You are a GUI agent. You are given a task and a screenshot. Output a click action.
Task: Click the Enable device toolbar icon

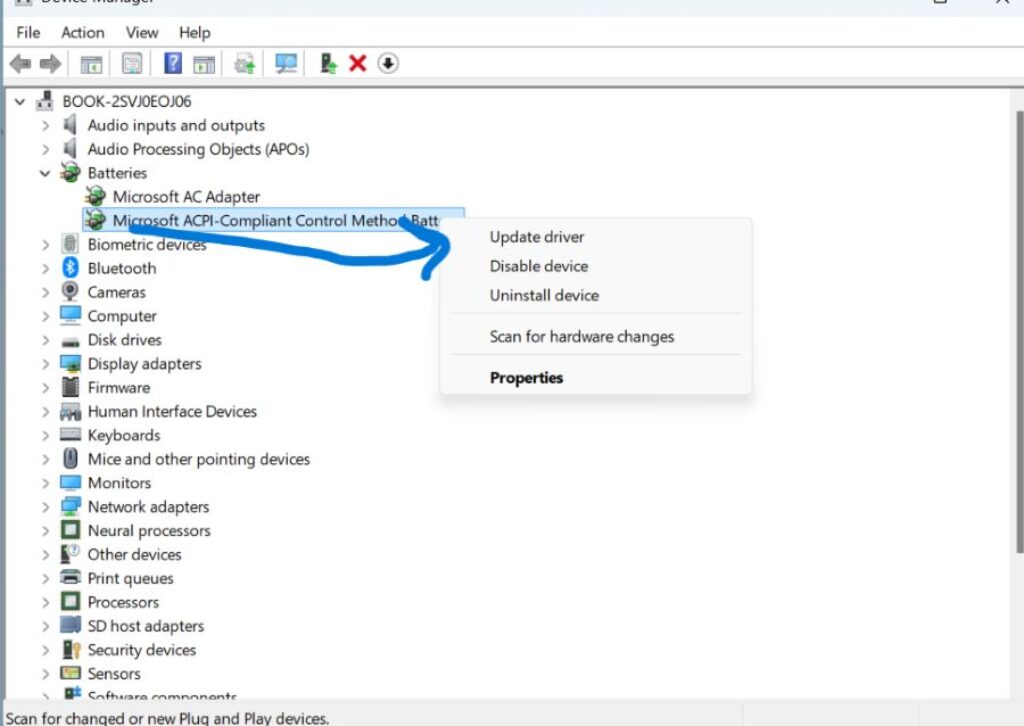click(x=328, y=63)
